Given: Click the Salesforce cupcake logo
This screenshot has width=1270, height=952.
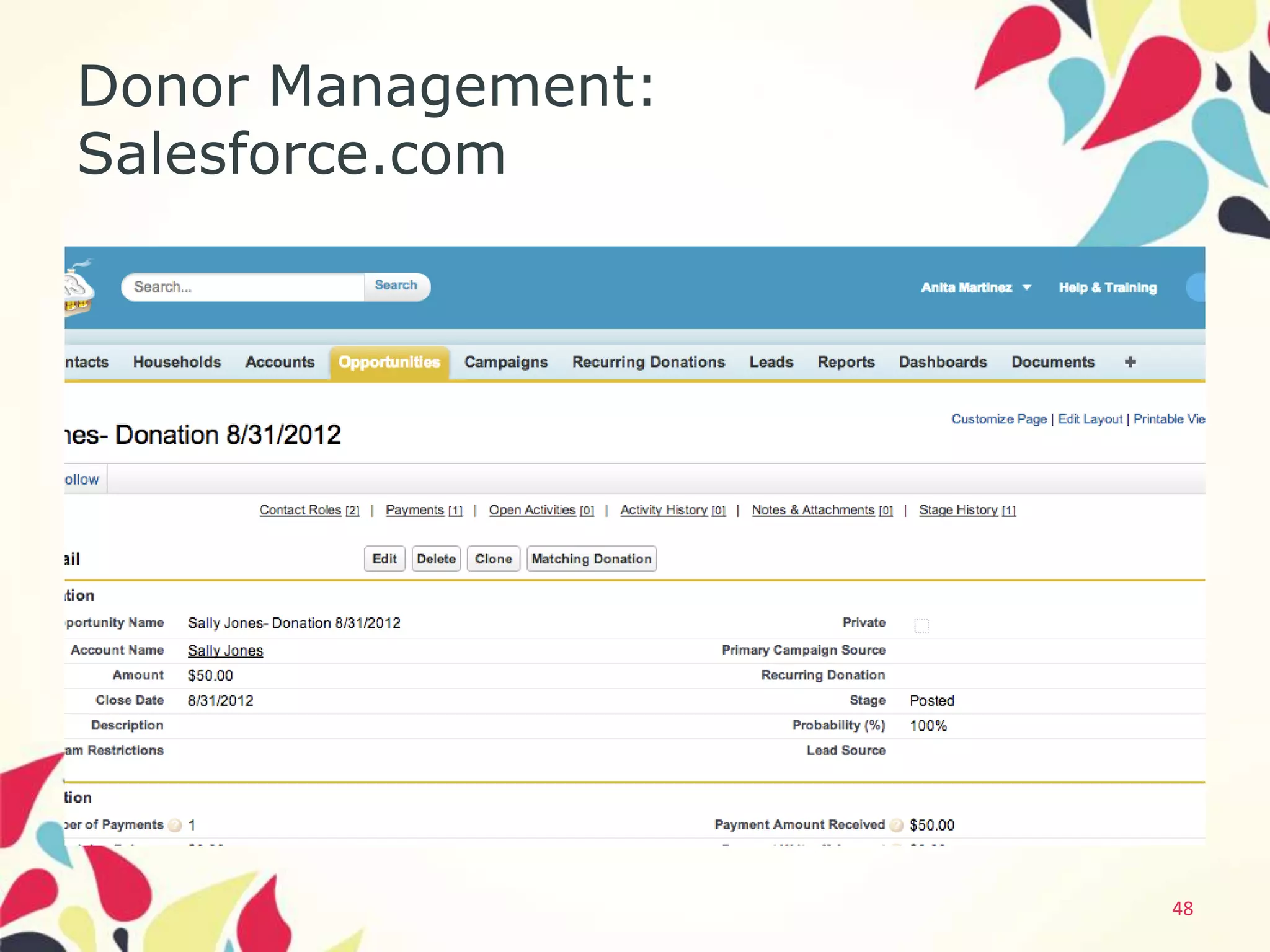Looking at the screenshot, I should pyautogui.click(x=79, y=288).
